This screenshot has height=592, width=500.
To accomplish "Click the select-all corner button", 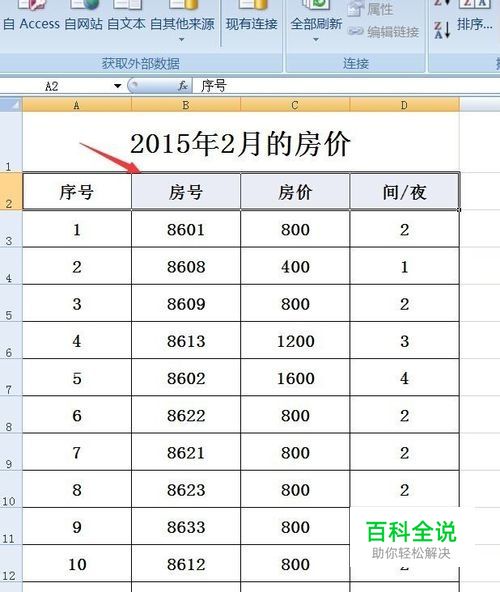I will tap(11, 104).
